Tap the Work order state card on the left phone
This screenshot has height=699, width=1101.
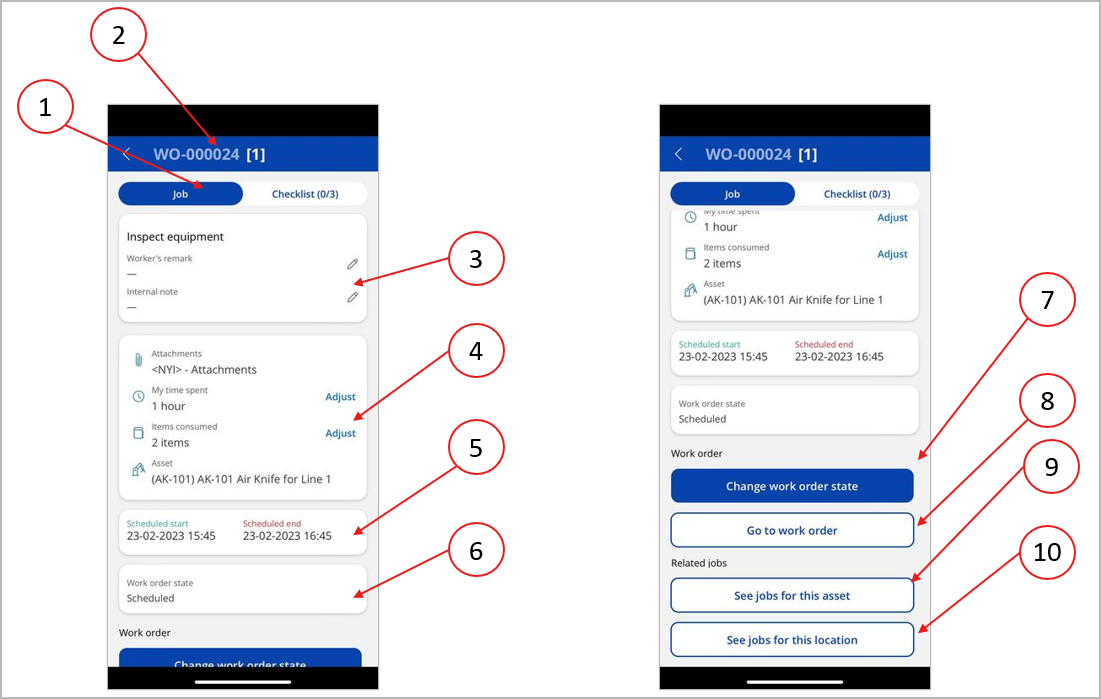[242, 590]
